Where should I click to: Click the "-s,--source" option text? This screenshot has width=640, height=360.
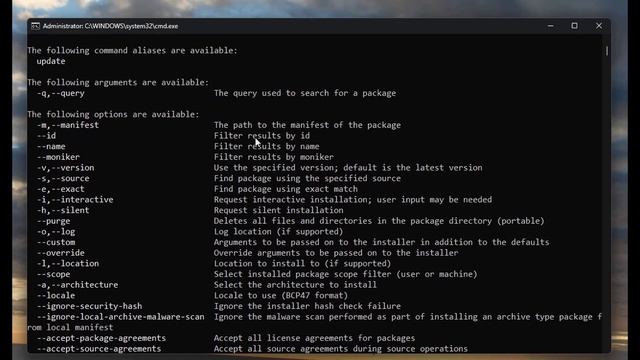tap(63, 178)
